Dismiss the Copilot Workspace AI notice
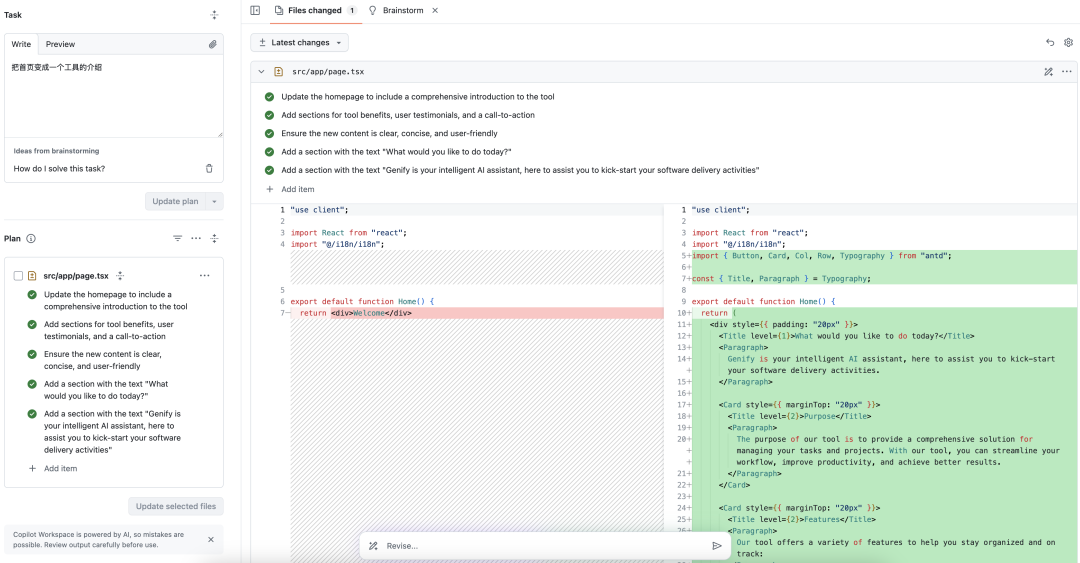This screenshot has width=1080, height=563. [211, 540]
